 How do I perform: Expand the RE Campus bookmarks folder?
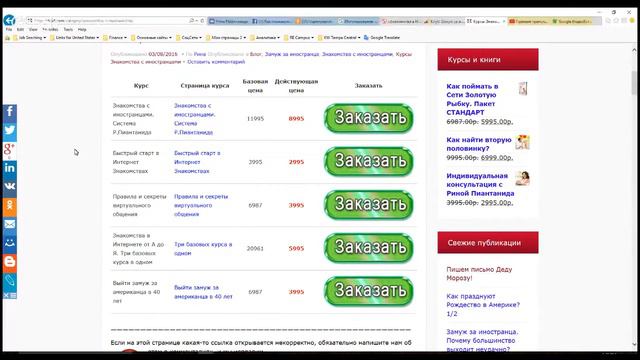299,38
